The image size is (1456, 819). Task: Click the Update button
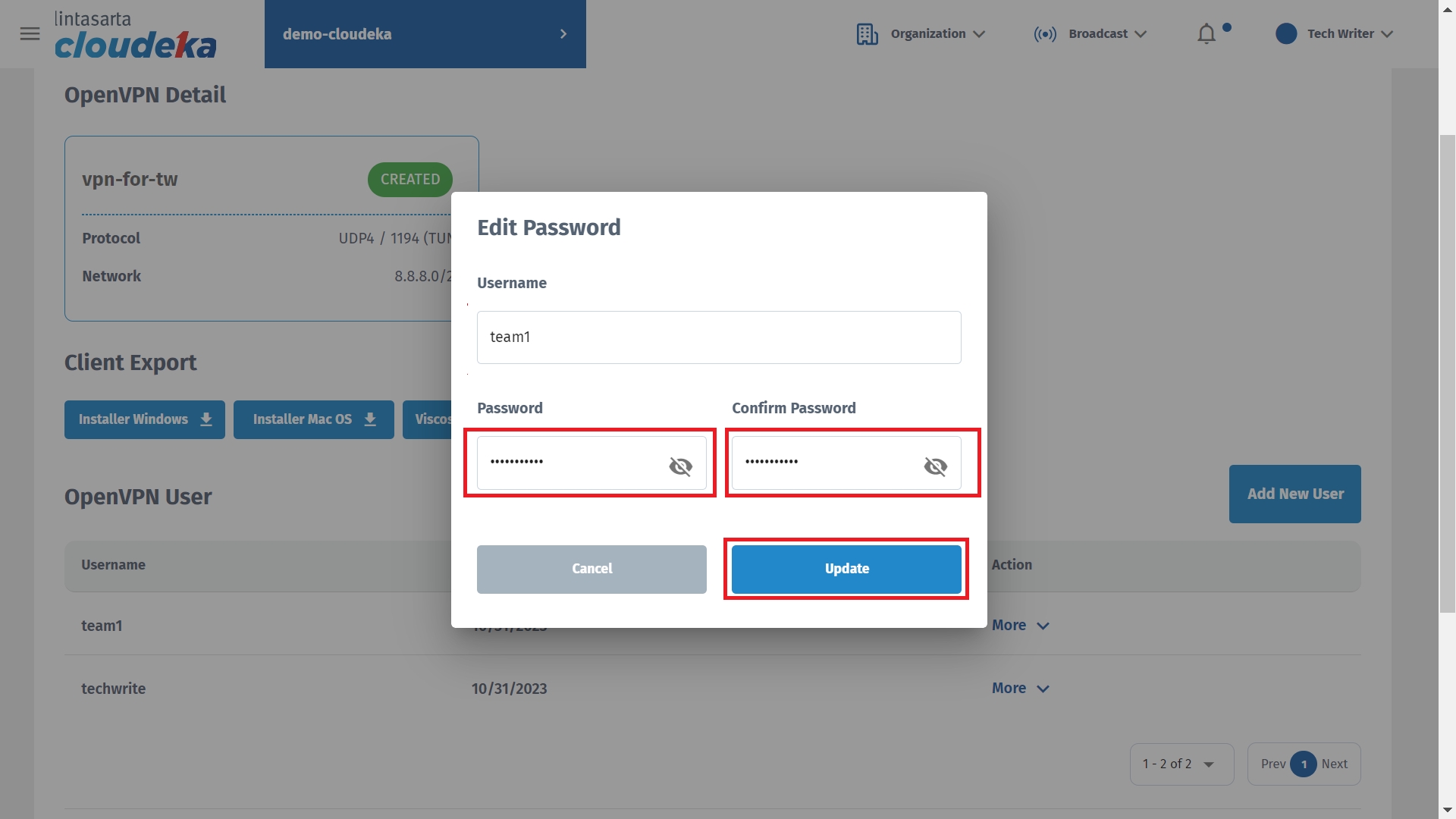(x=846, y=570)
